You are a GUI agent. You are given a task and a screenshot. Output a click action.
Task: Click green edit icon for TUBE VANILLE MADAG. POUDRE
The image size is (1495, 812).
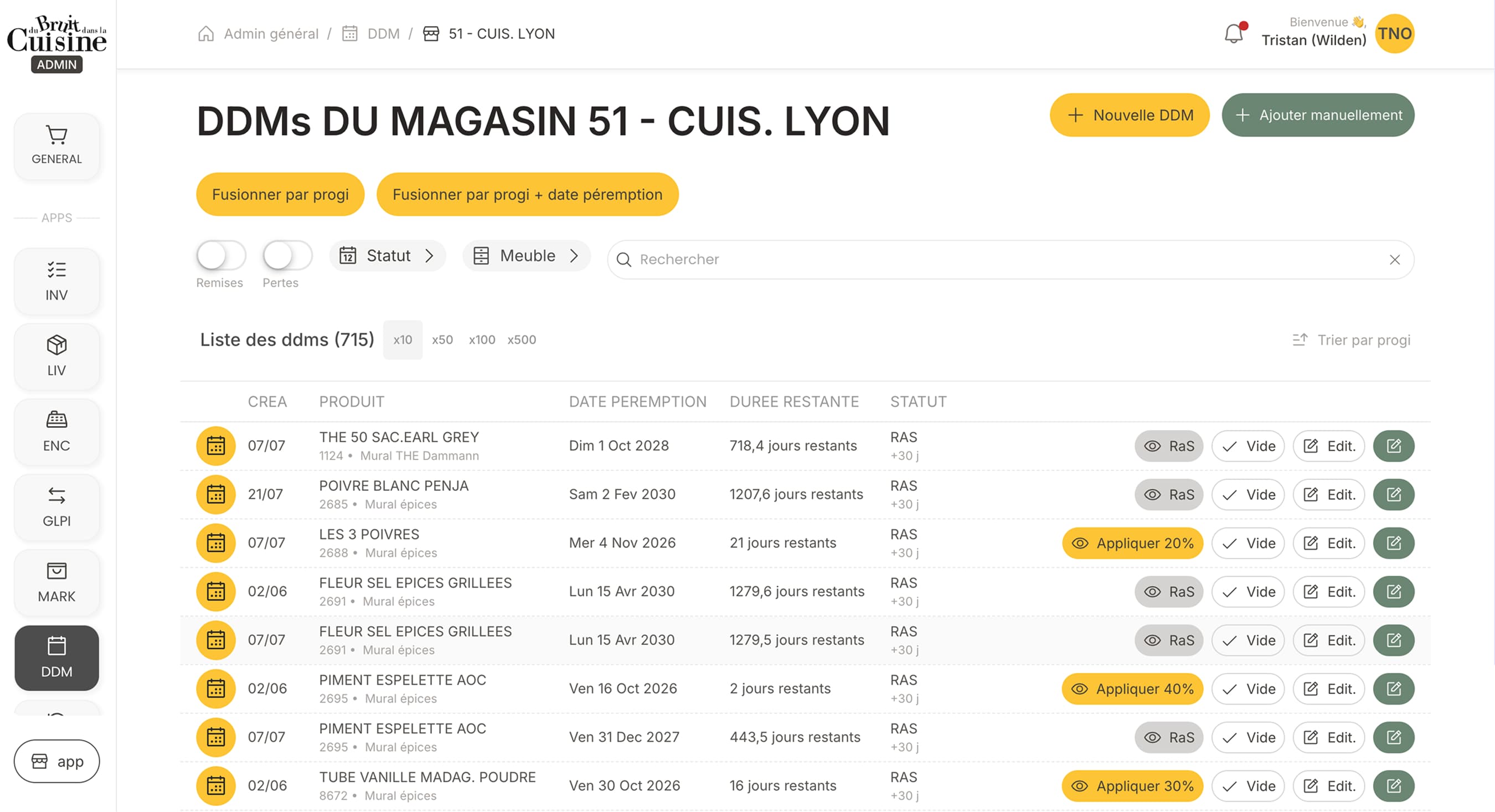click(1394, 786)
